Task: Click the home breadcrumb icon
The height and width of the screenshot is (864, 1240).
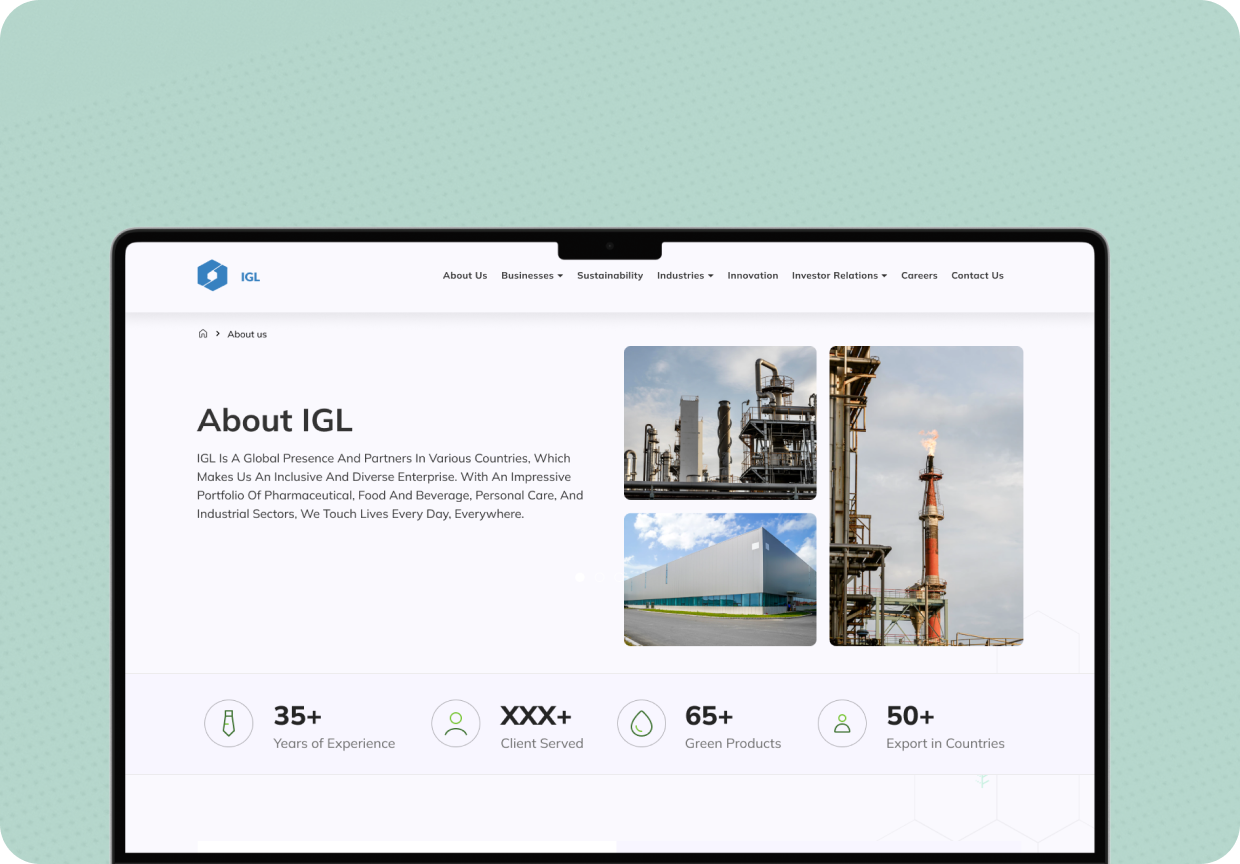Action: coord(203,334)
